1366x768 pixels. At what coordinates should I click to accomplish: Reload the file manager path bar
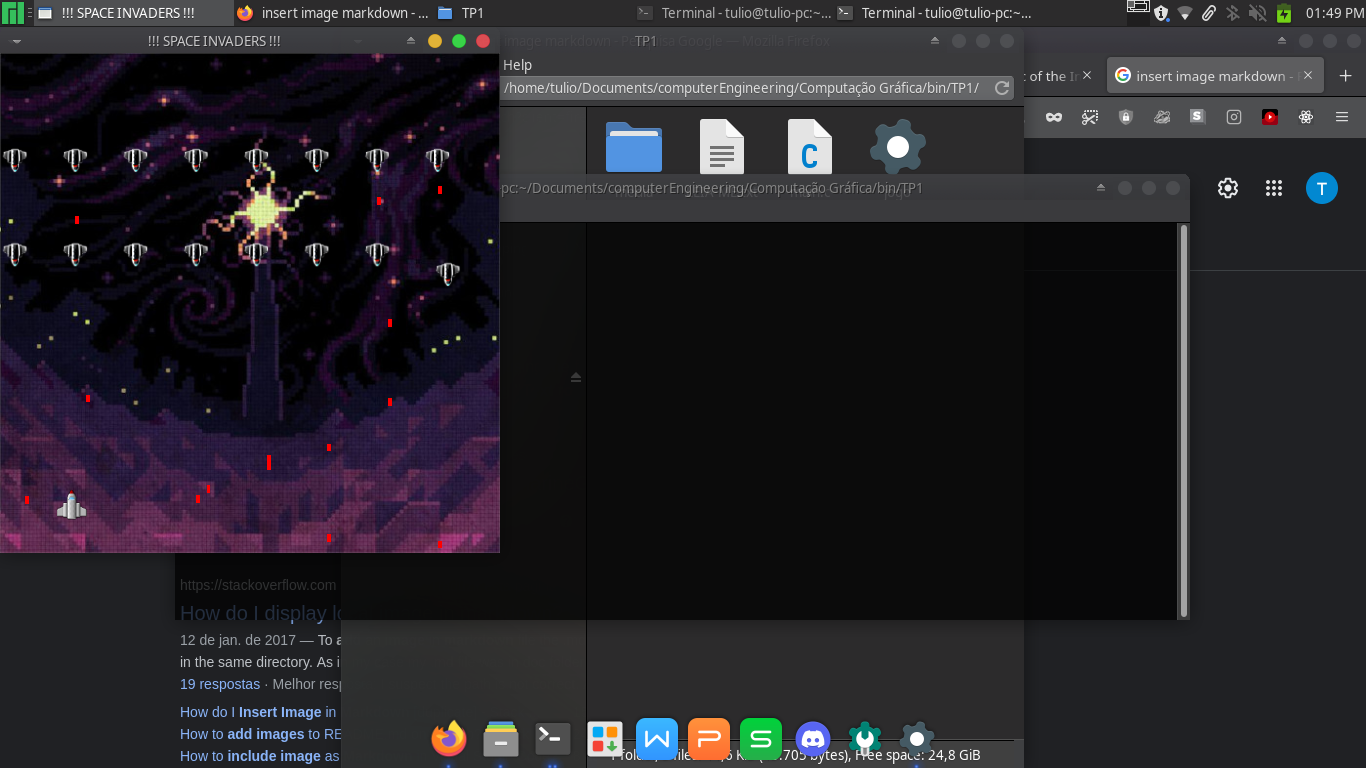1002,88
